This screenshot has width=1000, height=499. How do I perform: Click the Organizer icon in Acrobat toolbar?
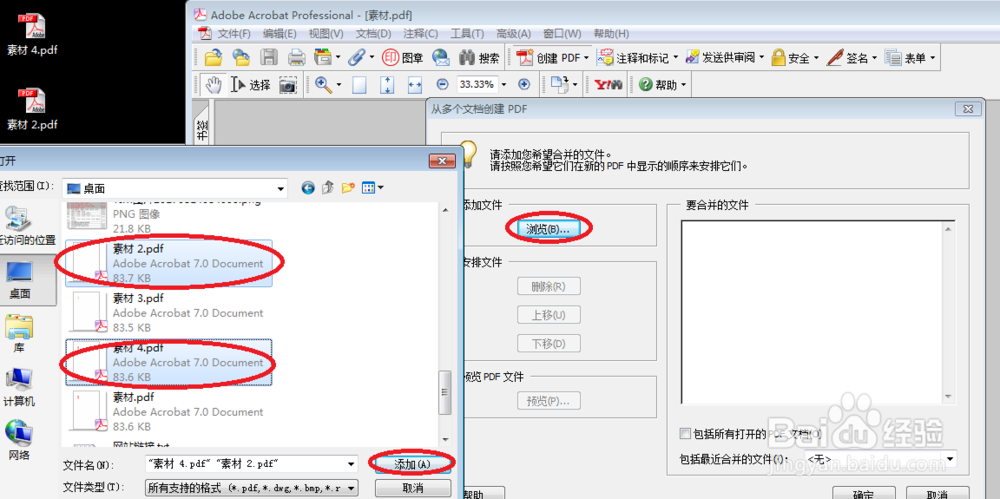click(324, 58)
